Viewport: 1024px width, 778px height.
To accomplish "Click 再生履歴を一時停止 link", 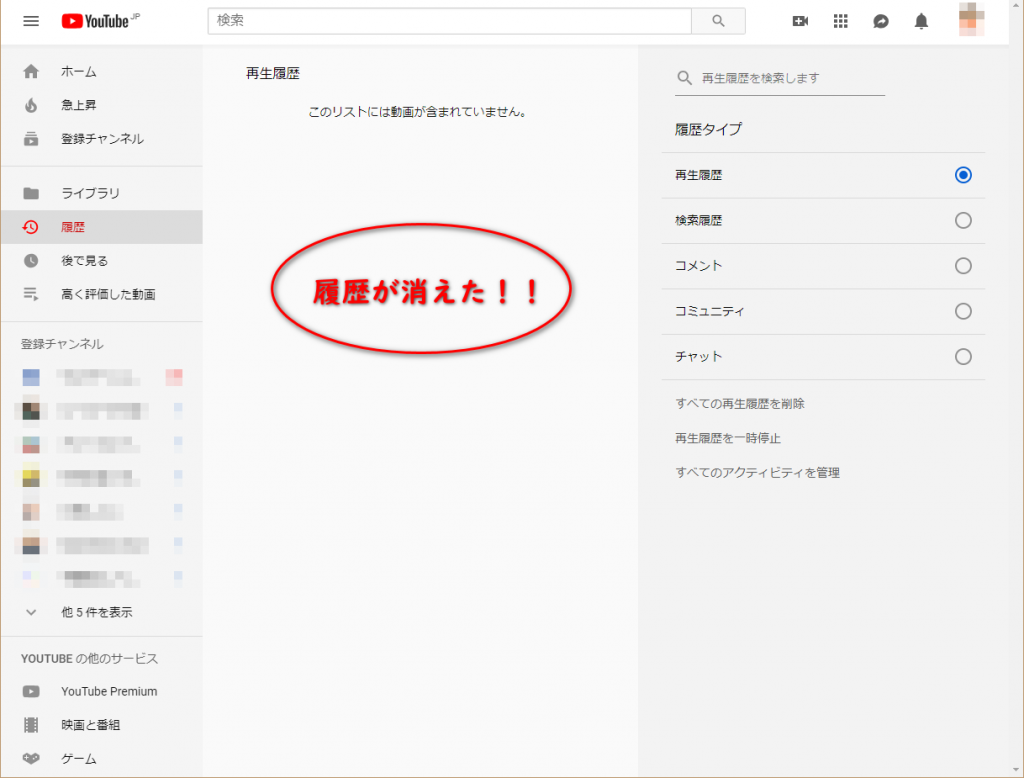I will tap(728, 438).
